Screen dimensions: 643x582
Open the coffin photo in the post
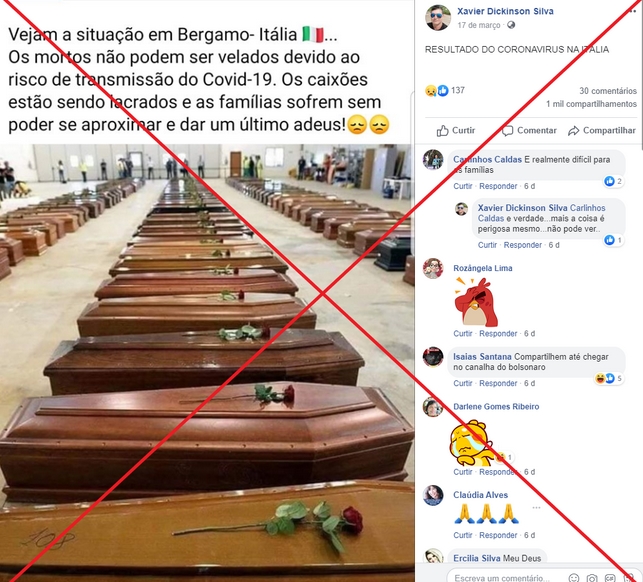207,363
